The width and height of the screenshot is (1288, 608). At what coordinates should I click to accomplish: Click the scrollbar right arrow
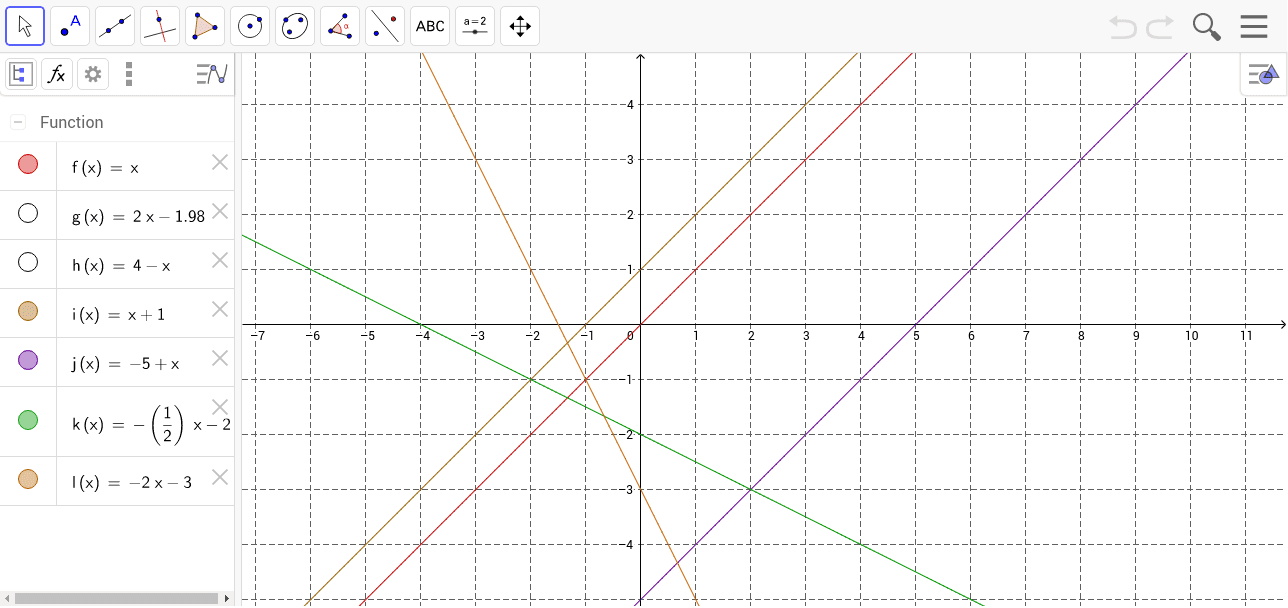(227, 598)
